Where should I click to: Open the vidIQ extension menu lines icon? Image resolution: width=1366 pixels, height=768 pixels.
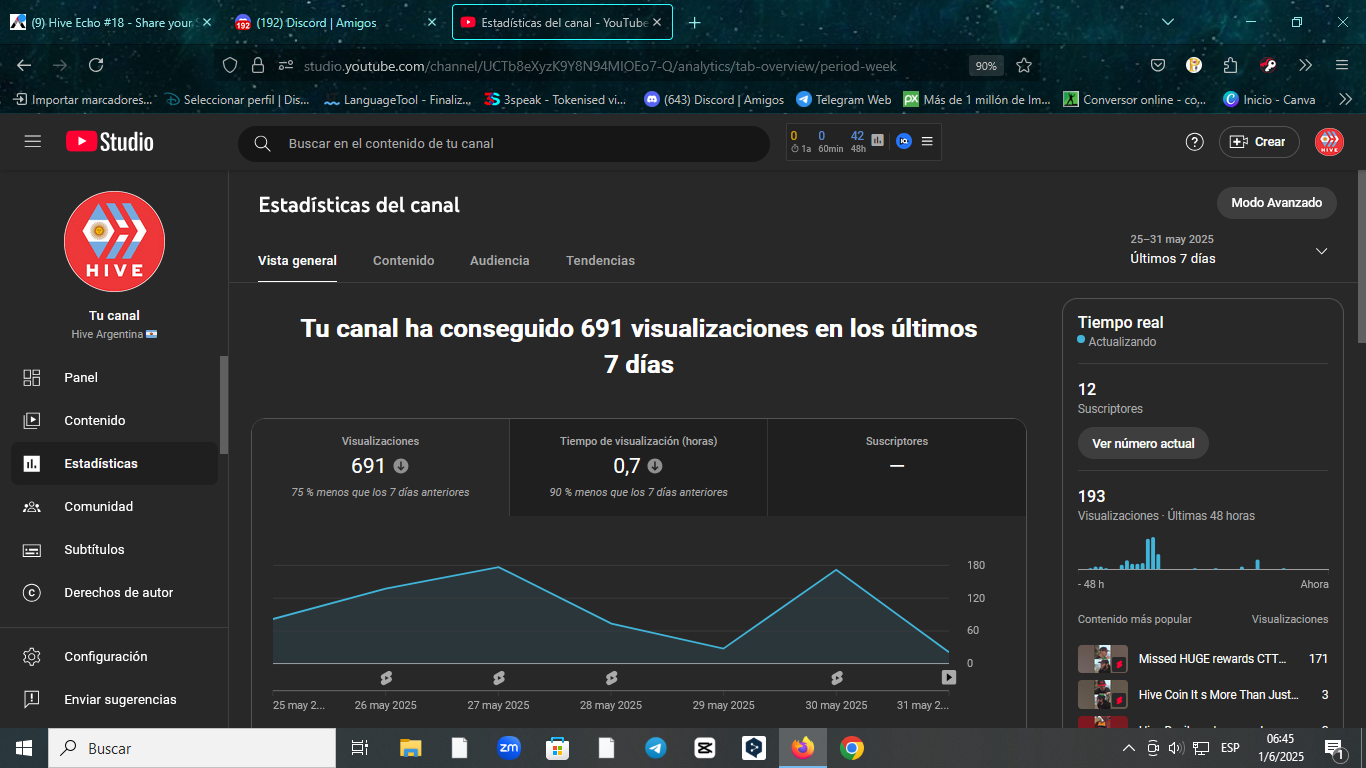point(927,142)
